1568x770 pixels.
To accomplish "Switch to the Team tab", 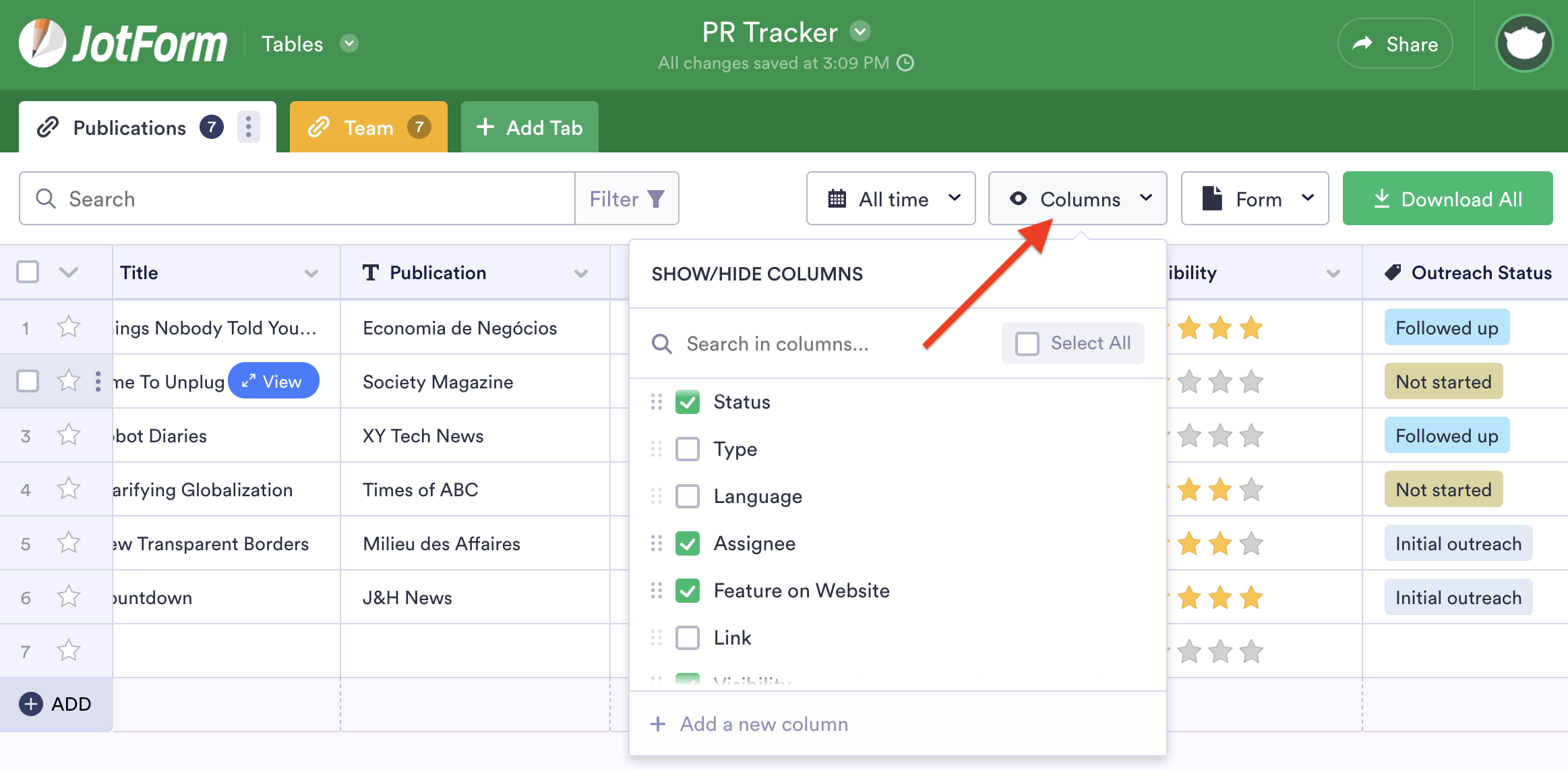I will point(368,127).
